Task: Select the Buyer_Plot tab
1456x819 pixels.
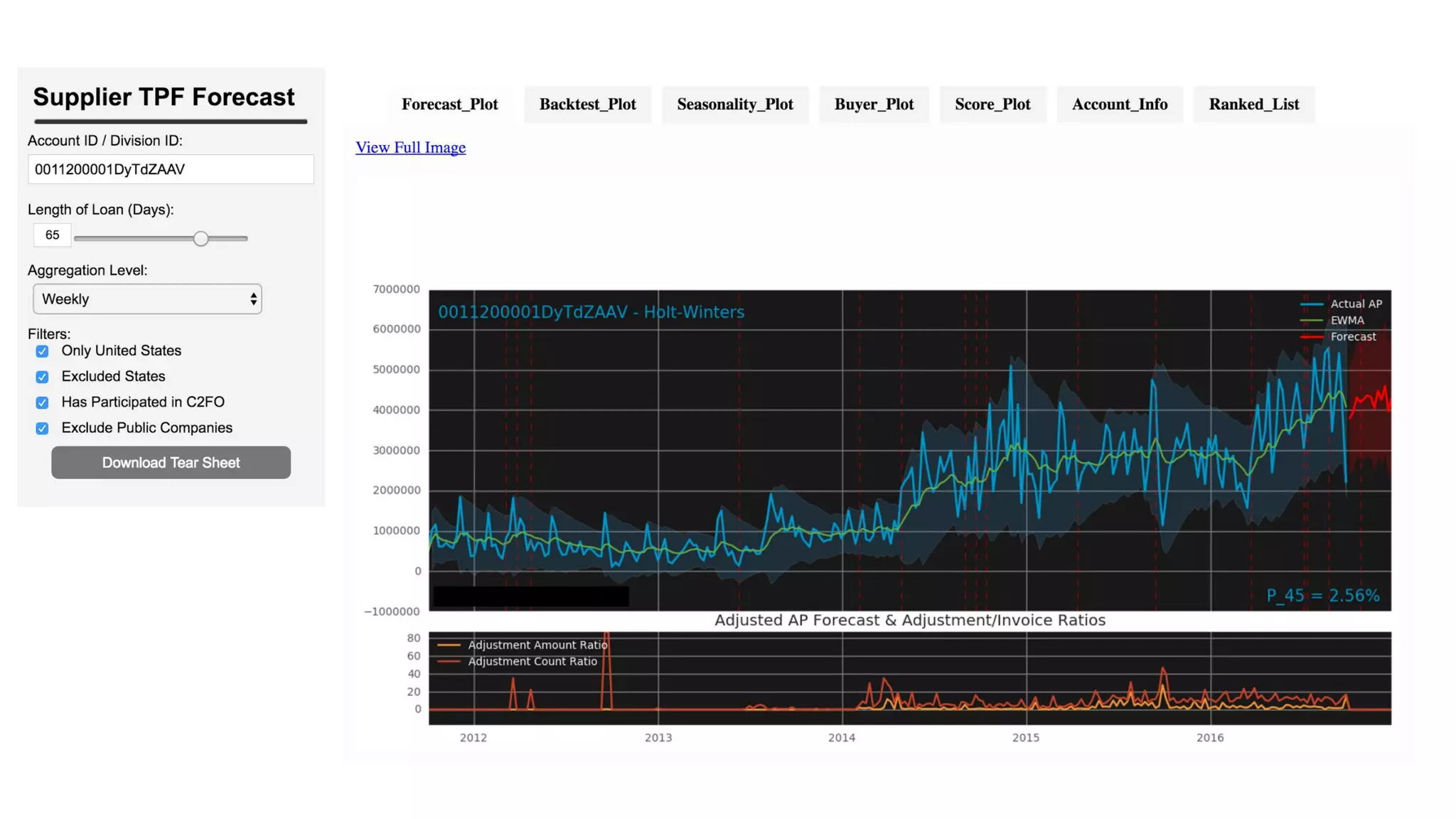Action: point(873,105)
